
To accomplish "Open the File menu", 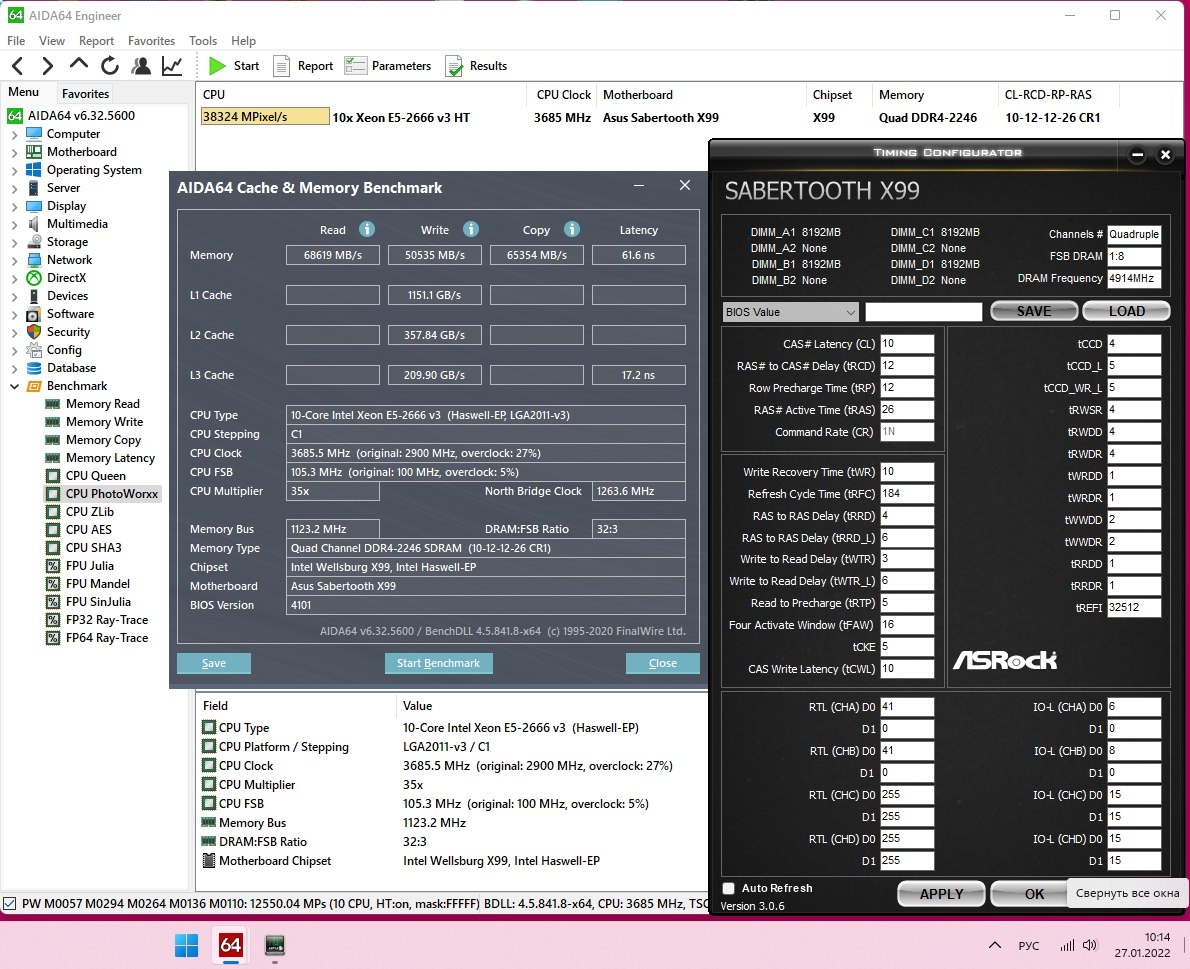I will click(x=16, y=41).
